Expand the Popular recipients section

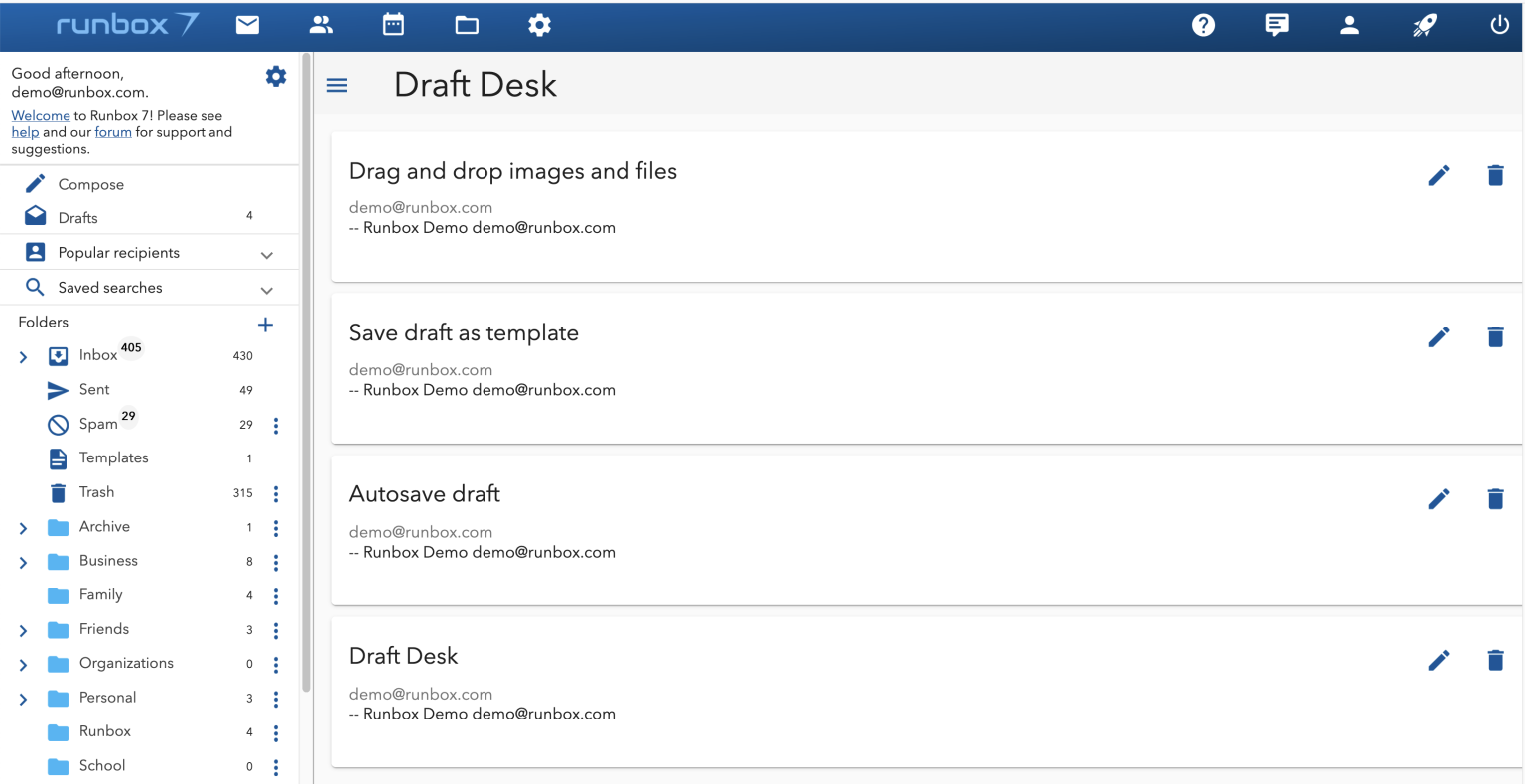coord(266,255)
